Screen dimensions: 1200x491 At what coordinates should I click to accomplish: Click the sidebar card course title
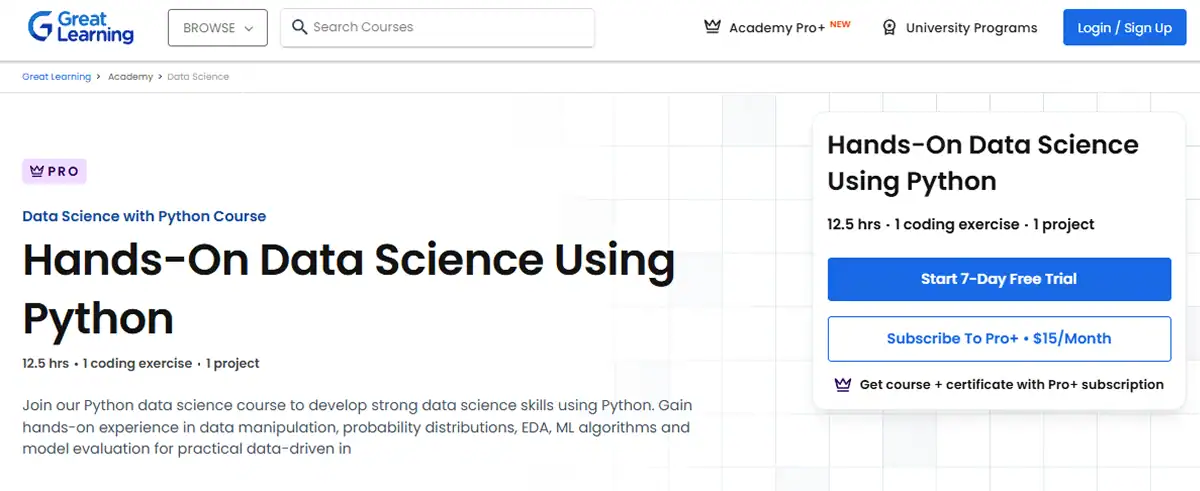pyautogui.click(x=982, y=163)
